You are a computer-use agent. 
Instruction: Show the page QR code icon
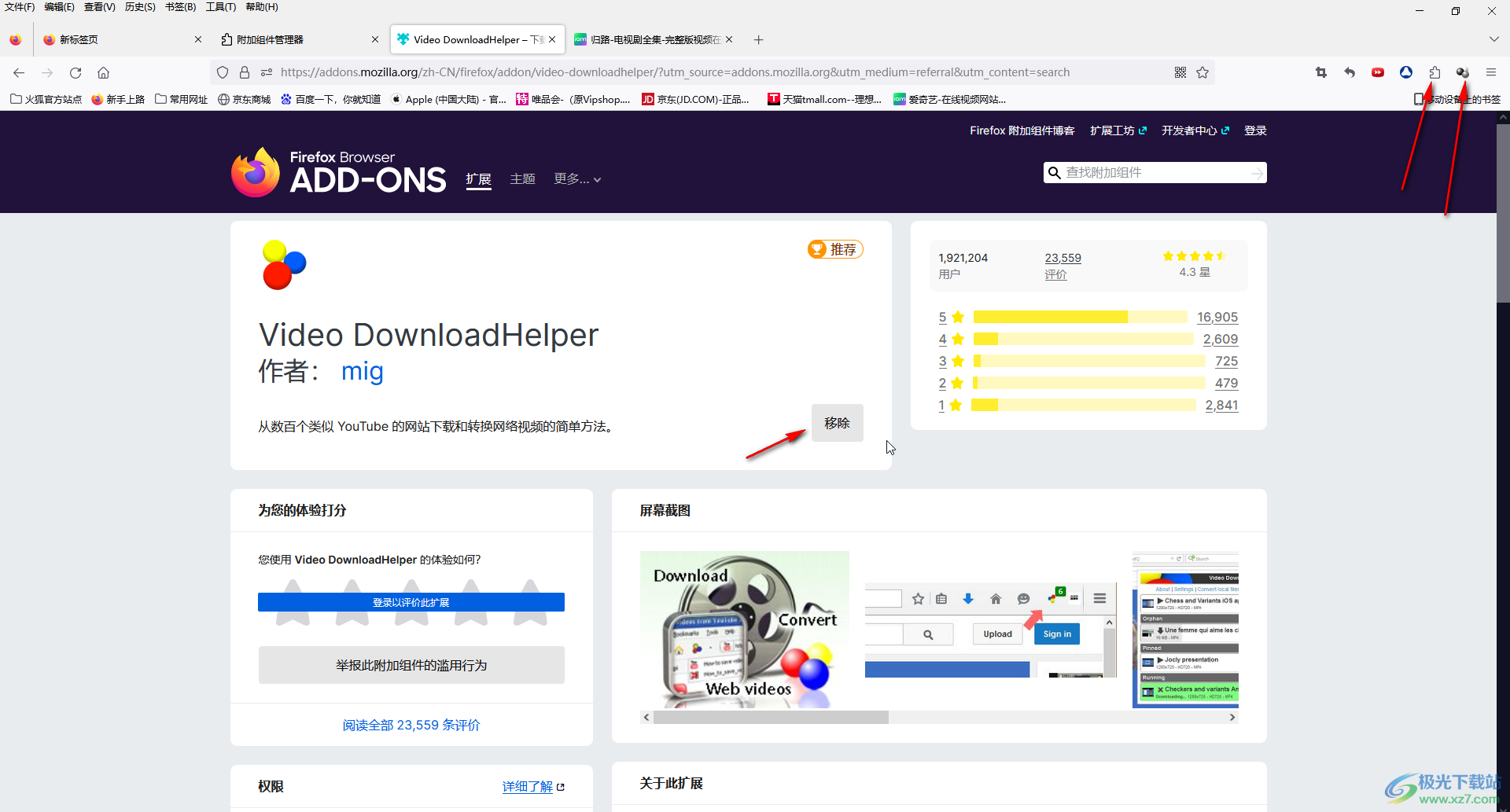(1180, 72)
